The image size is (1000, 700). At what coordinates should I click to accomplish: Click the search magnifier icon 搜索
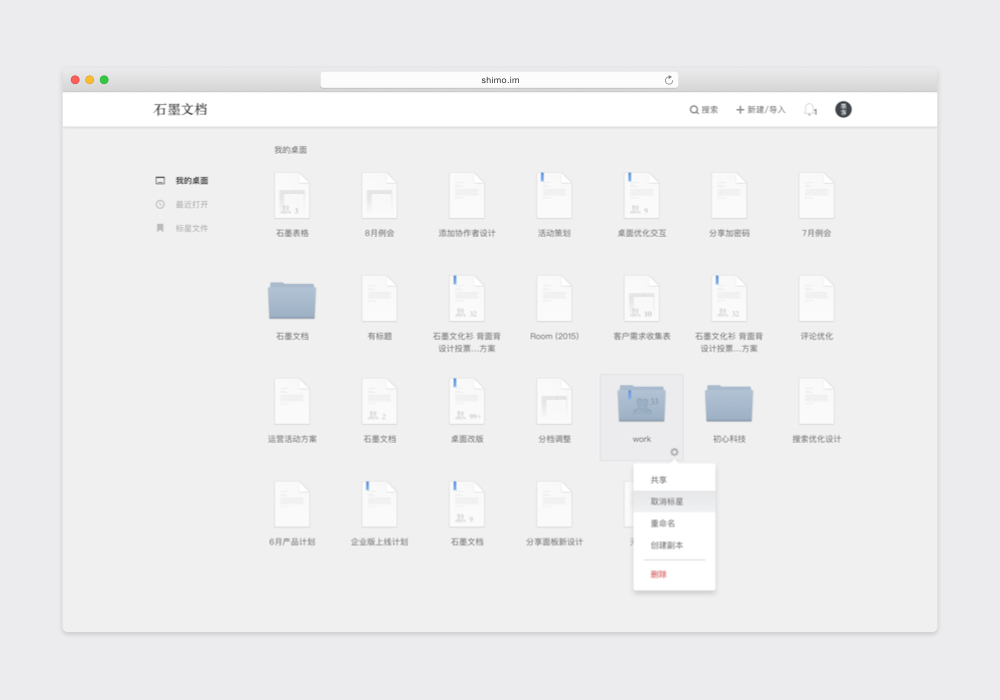[x=694, y=110]
